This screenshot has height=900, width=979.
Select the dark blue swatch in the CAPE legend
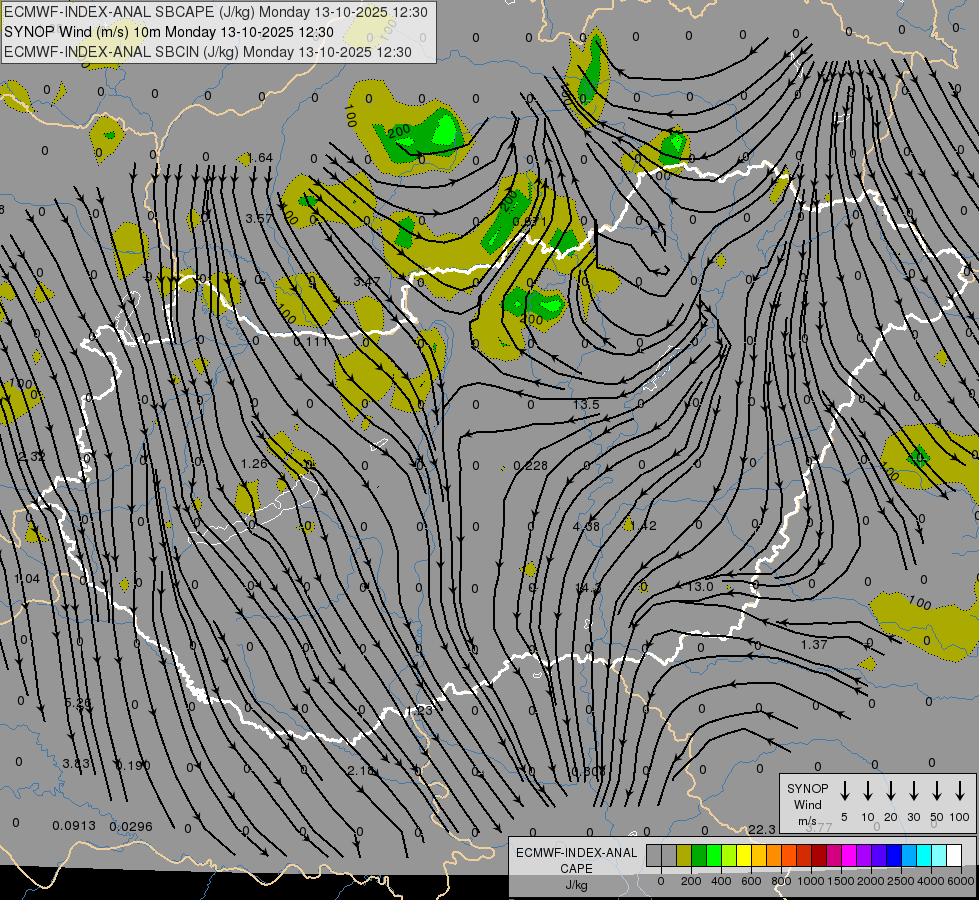(894, 855)
